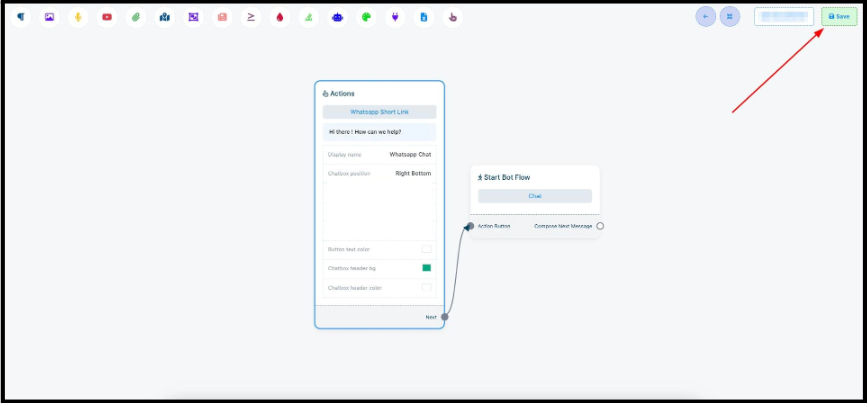
Task: Click the green paperclip attachment icon
Action: [136, 17]
